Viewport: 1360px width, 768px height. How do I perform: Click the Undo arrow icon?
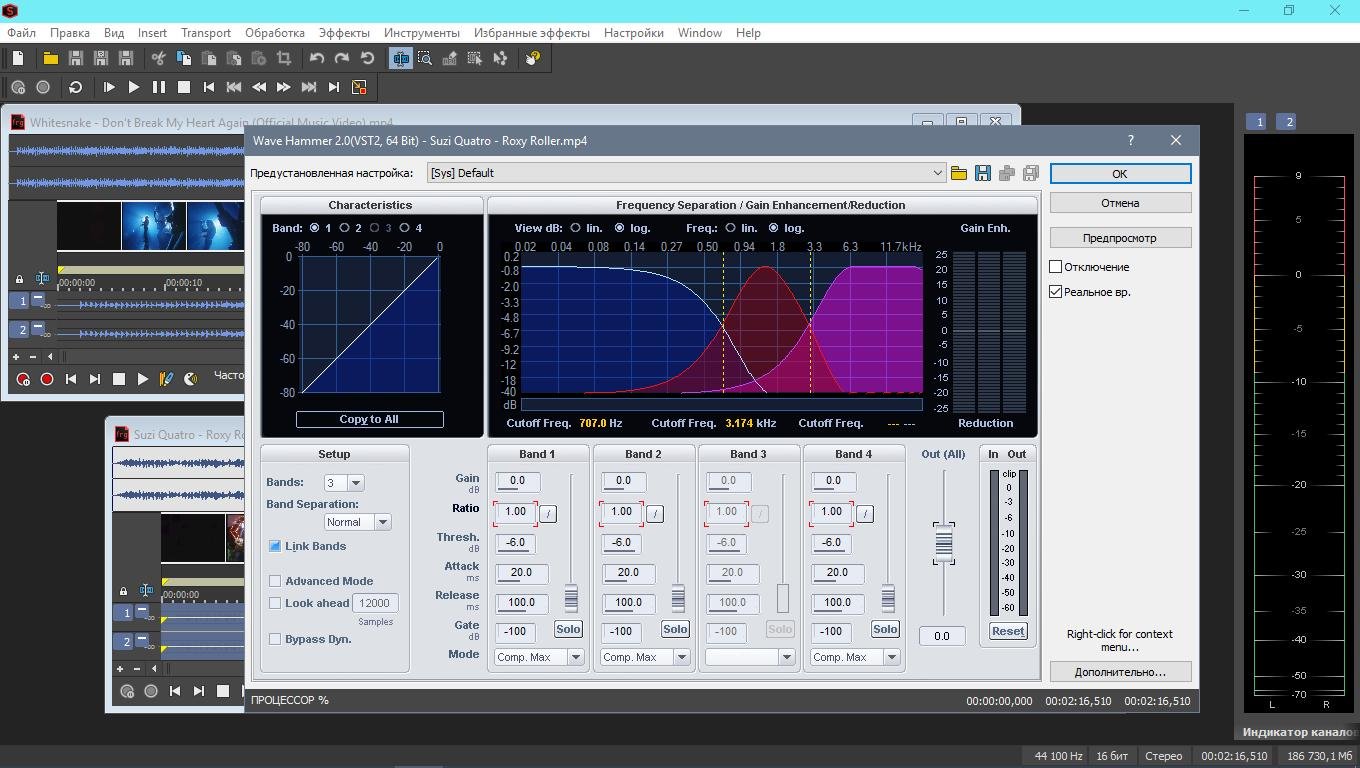317,58
